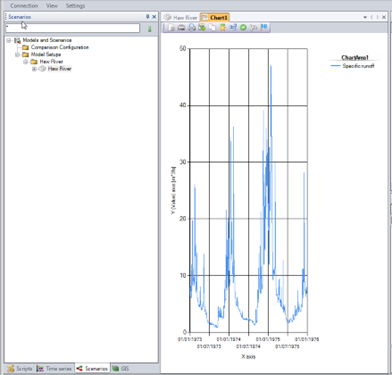The height and width of the screenshot is (375, 392).
Task: Switch to the Time series bottom tab
Action: coord(55,368)
